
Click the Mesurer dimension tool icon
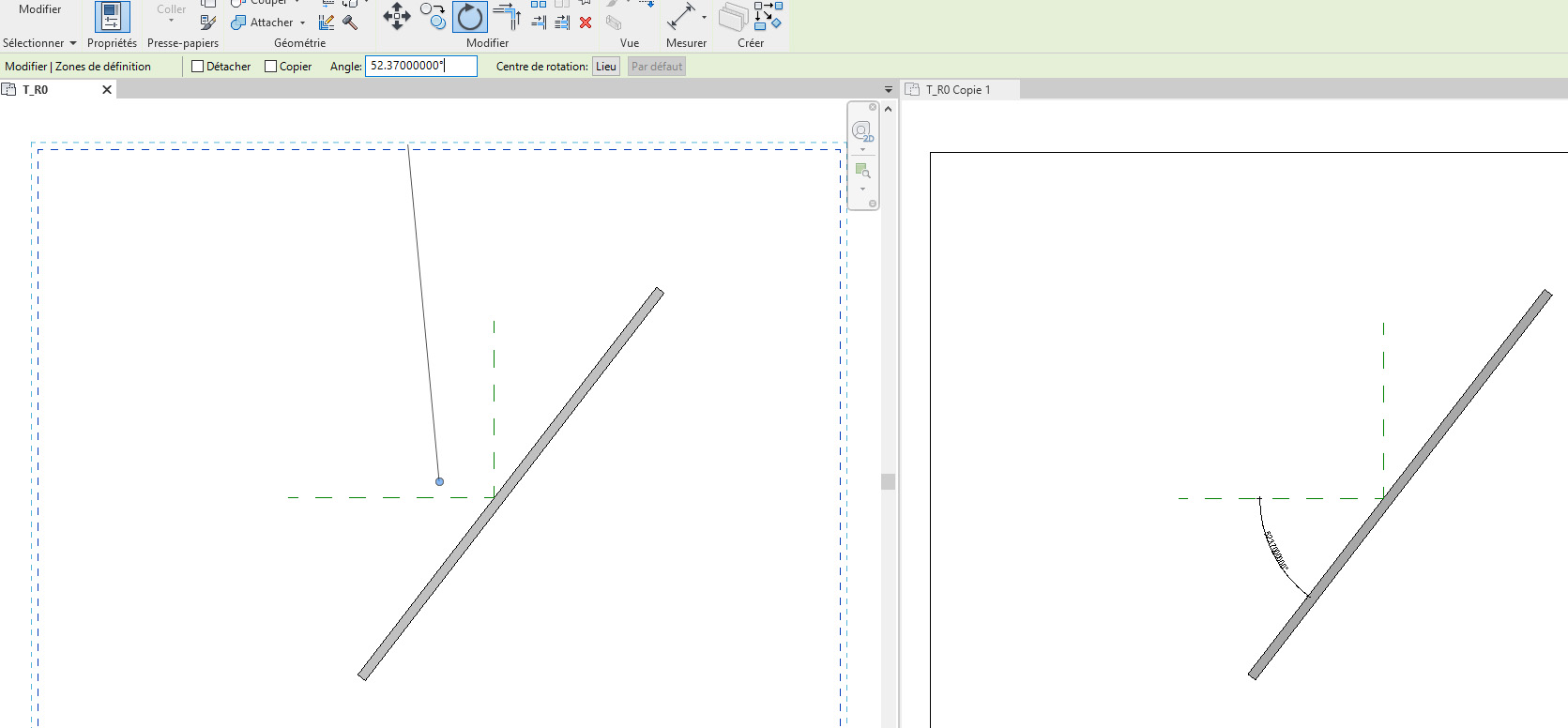(681, 17)
